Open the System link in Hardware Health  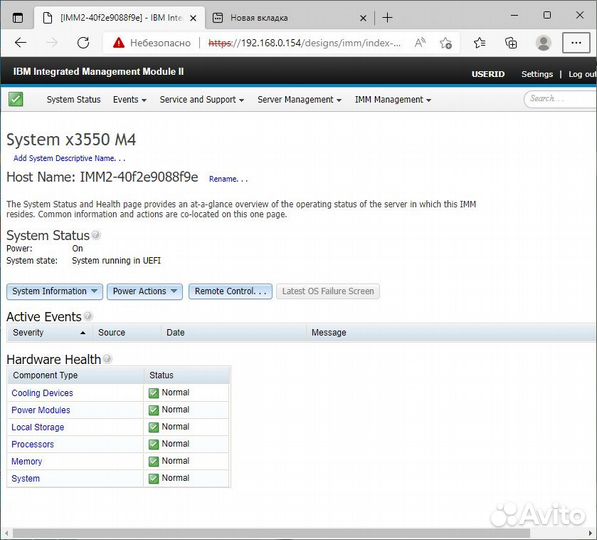(x=26, y=479)
